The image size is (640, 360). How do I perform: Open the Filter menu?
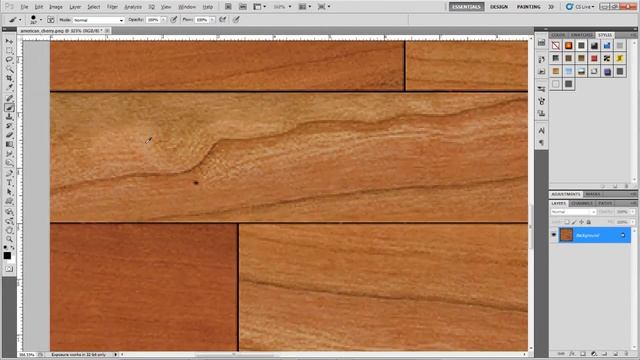112,7
